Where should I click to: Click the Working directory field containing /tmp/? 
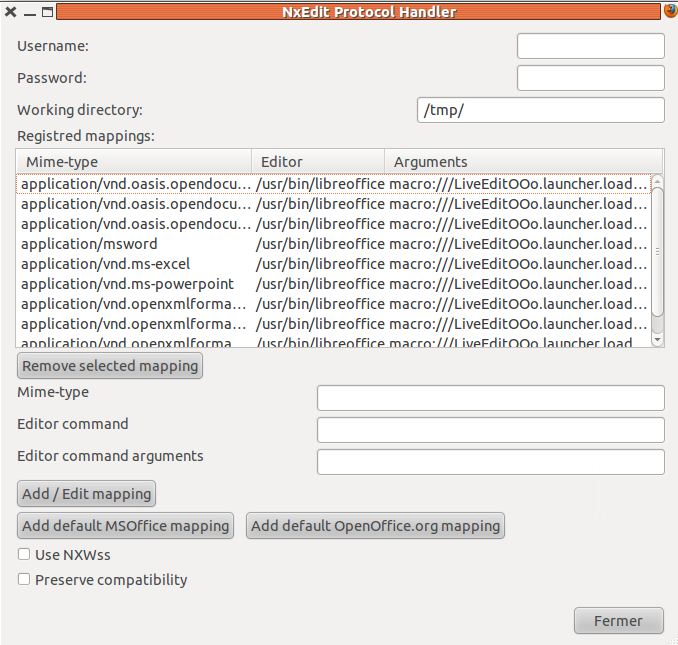coord(540,110)
